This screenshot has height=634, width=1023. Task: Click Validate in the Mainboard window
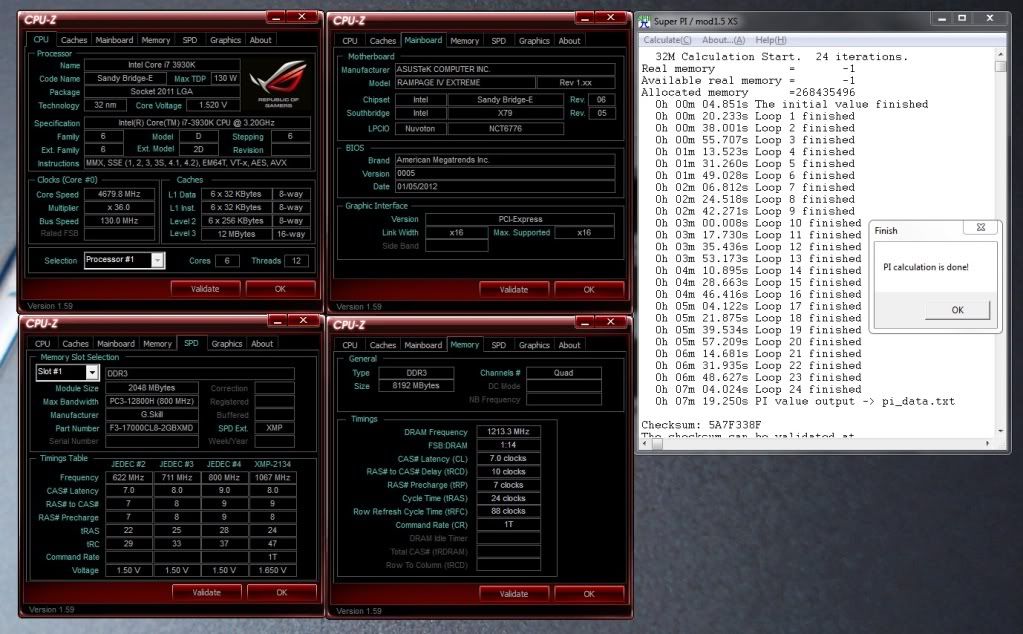(513, 289)
